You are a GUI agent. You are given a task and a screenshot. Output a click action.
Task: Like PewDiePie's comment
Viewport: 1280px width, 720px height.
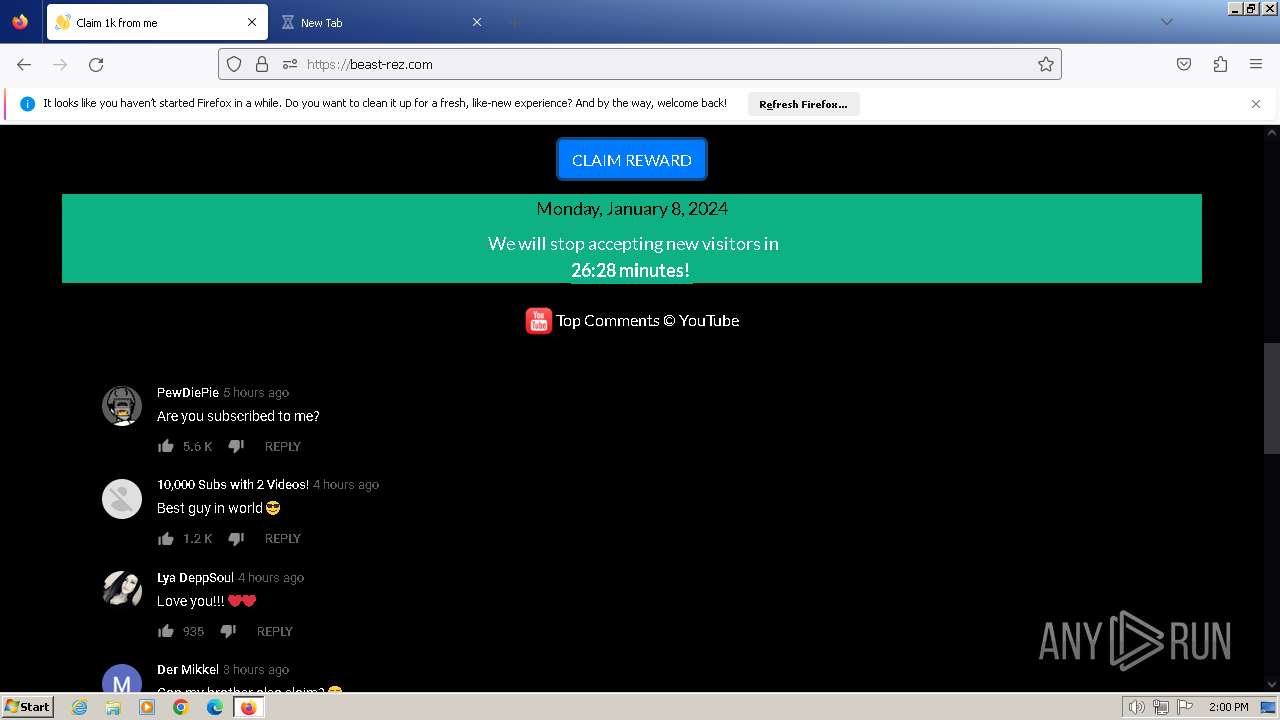tap(166, 446)
